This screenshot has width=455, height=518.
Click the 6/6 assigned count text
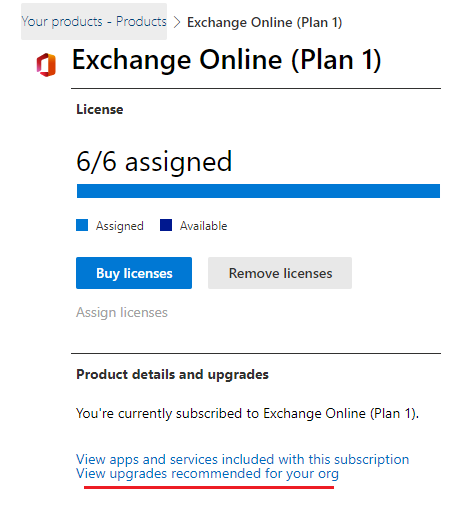[154, 162]
